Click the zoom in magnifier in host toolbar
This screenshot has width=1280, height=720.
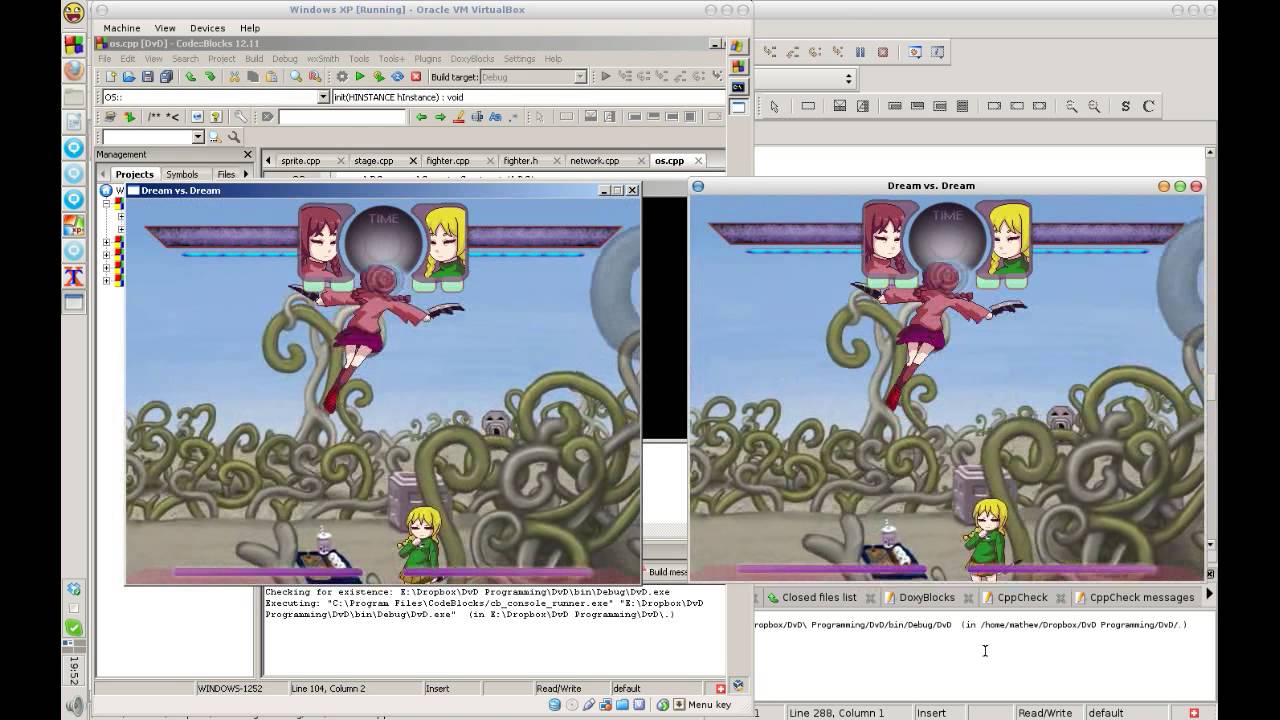tap(1072, 106)
